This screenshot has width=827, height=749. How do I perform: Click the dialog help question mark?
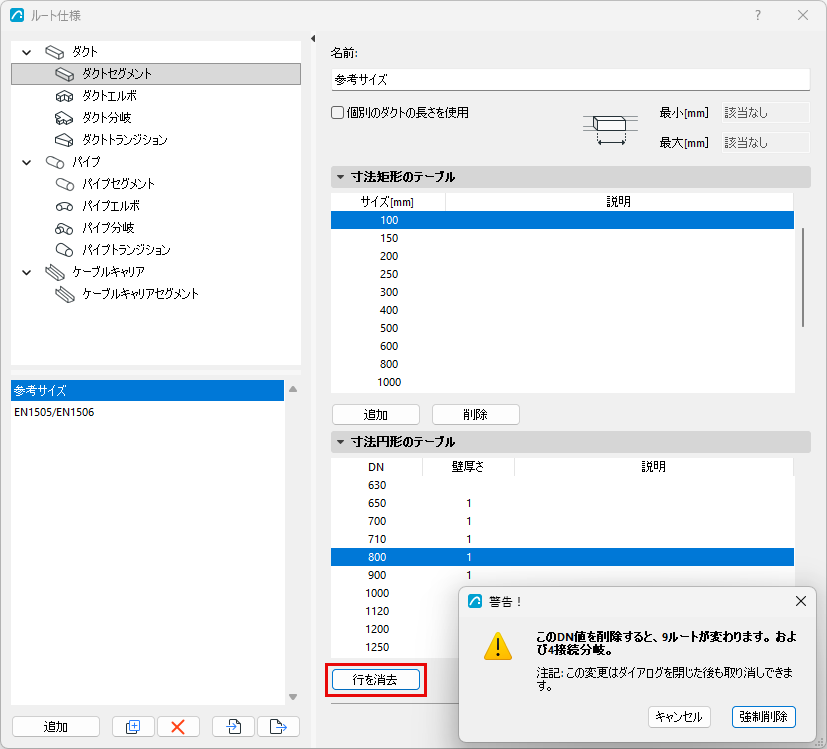coord(758,15)
